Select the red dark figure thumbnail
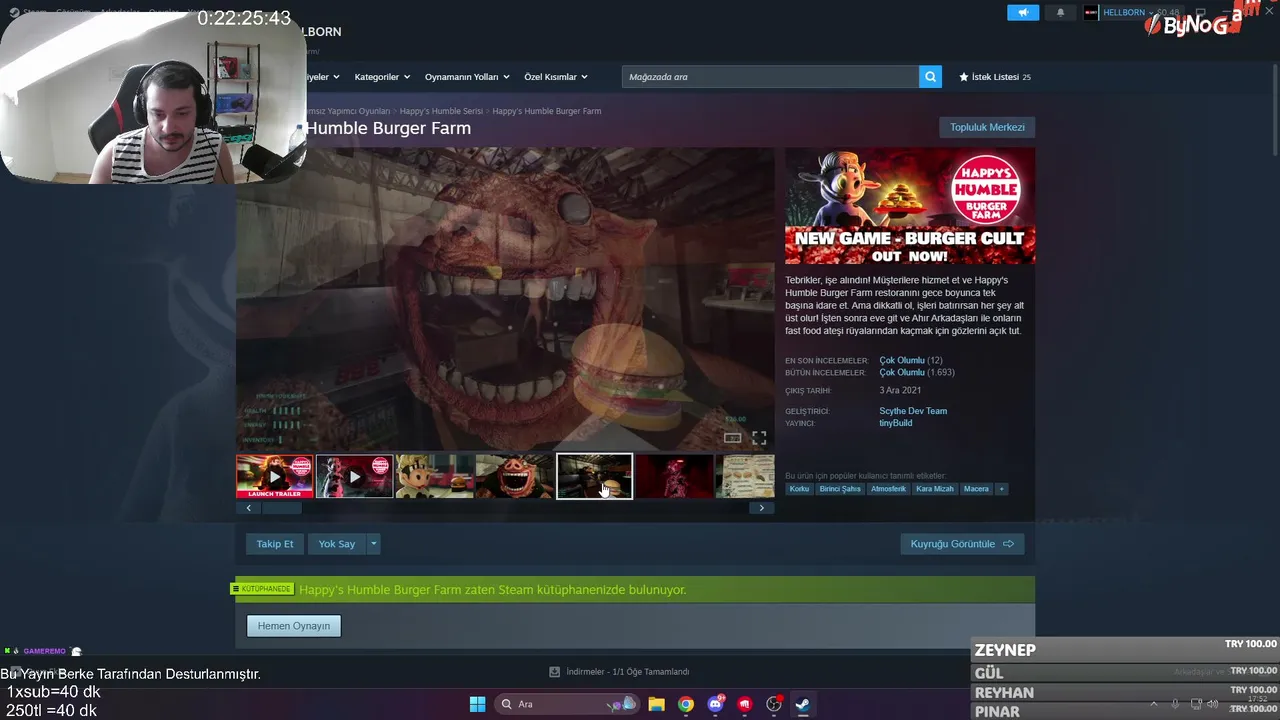 pos(675,476)
